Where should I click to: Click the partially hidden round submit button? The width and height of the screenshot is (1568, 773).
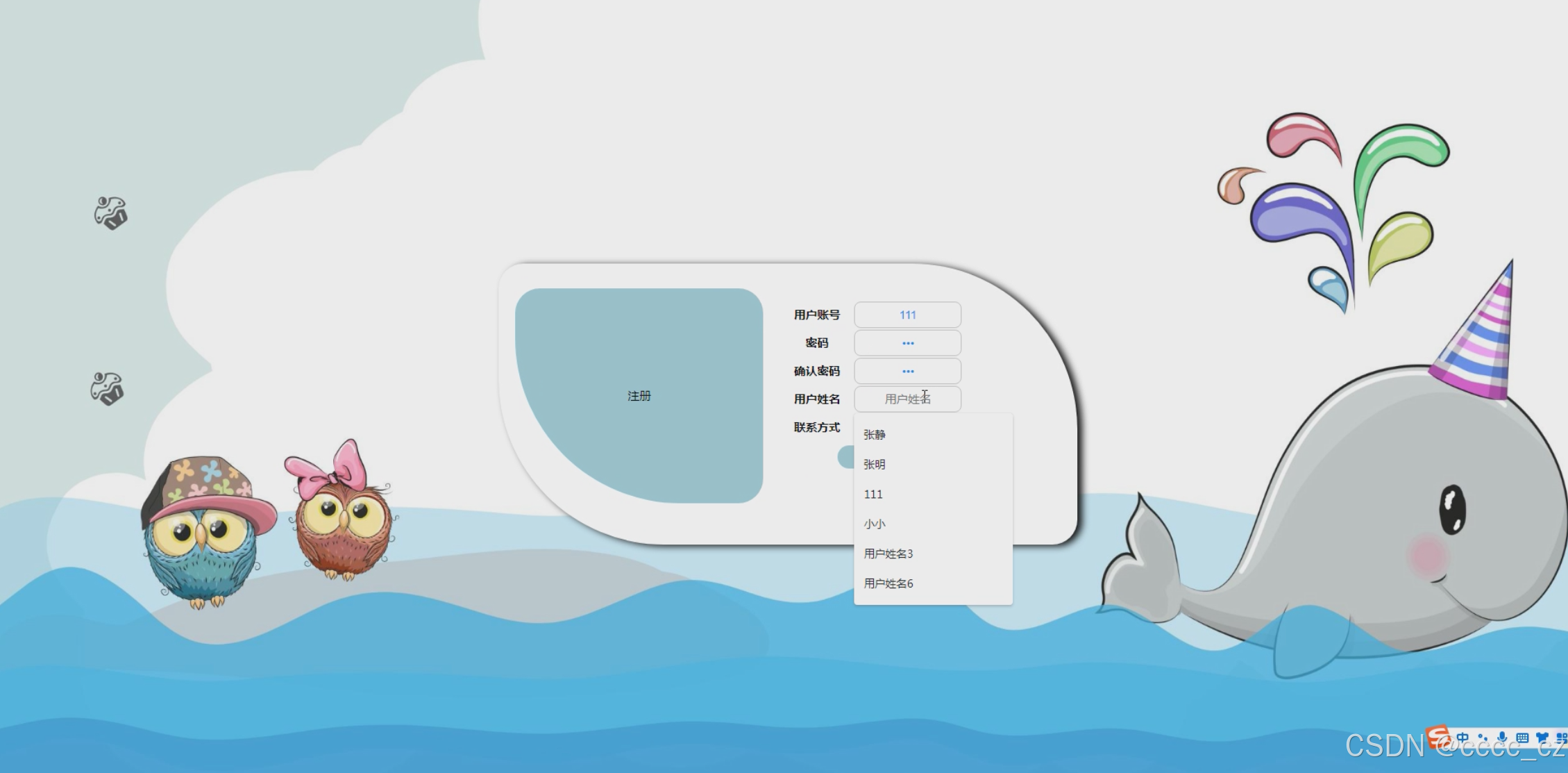point(845,457)
